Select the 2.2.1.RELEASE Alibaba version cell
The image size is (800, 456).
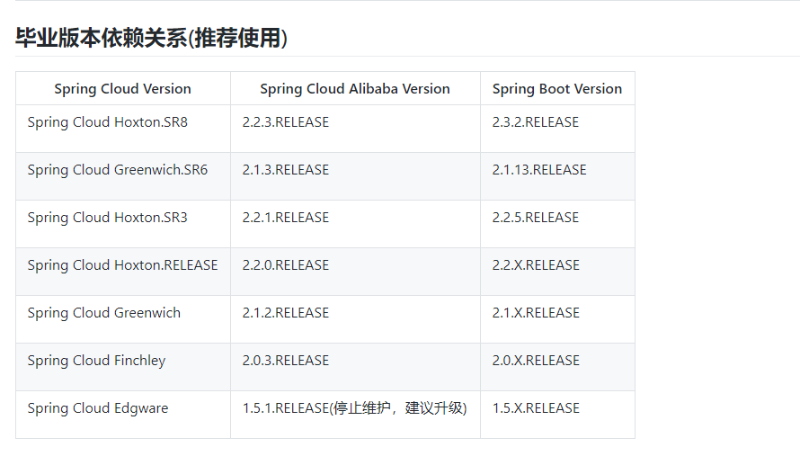point(355,224)
